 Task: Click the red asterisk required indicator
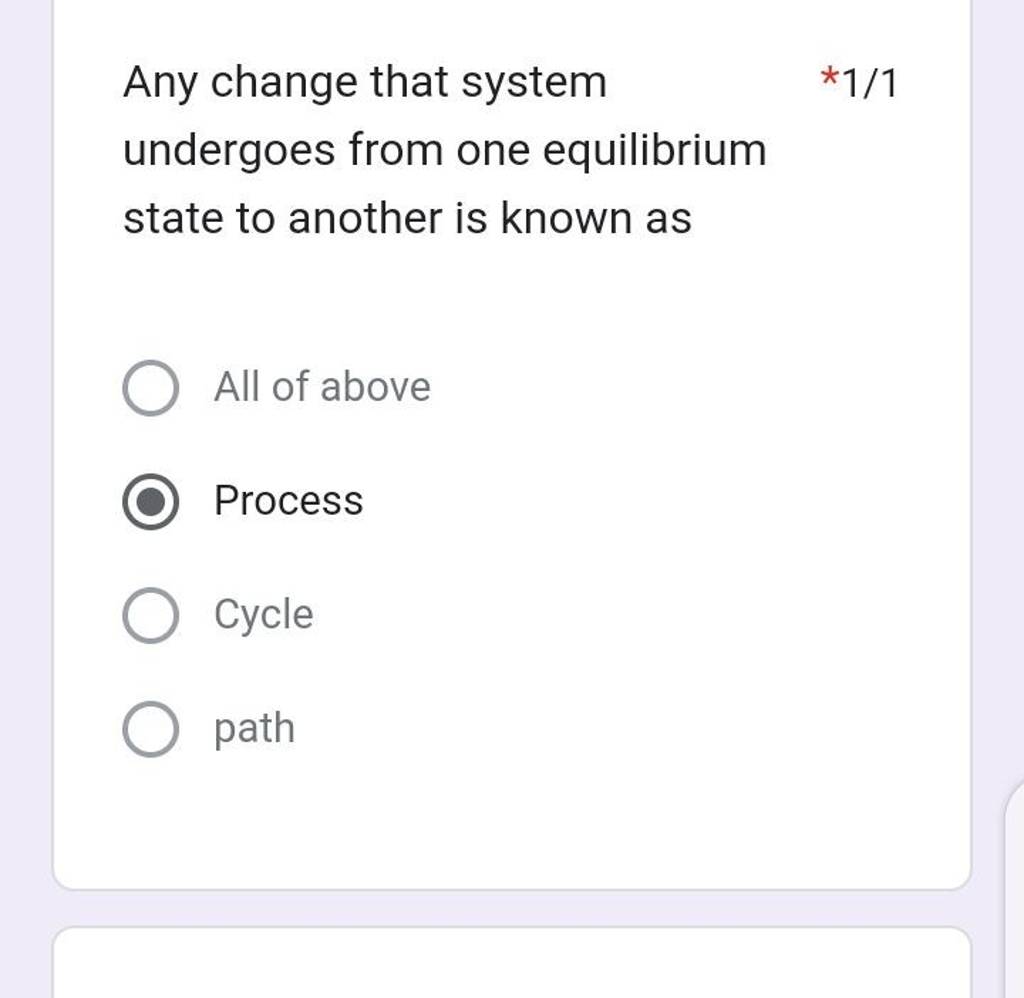coord(830,80)
